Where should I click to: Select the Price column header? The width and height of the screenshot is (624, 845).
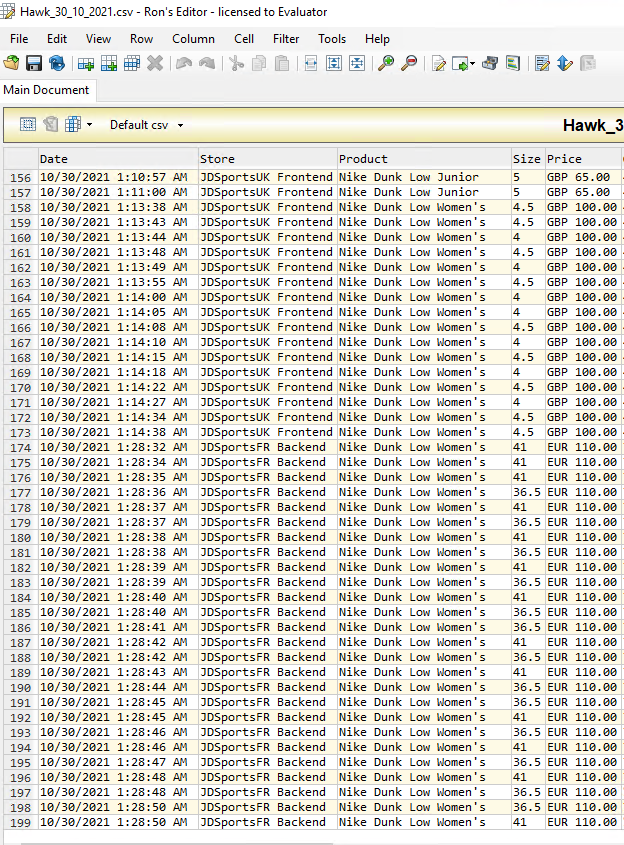tap(583, 159)
